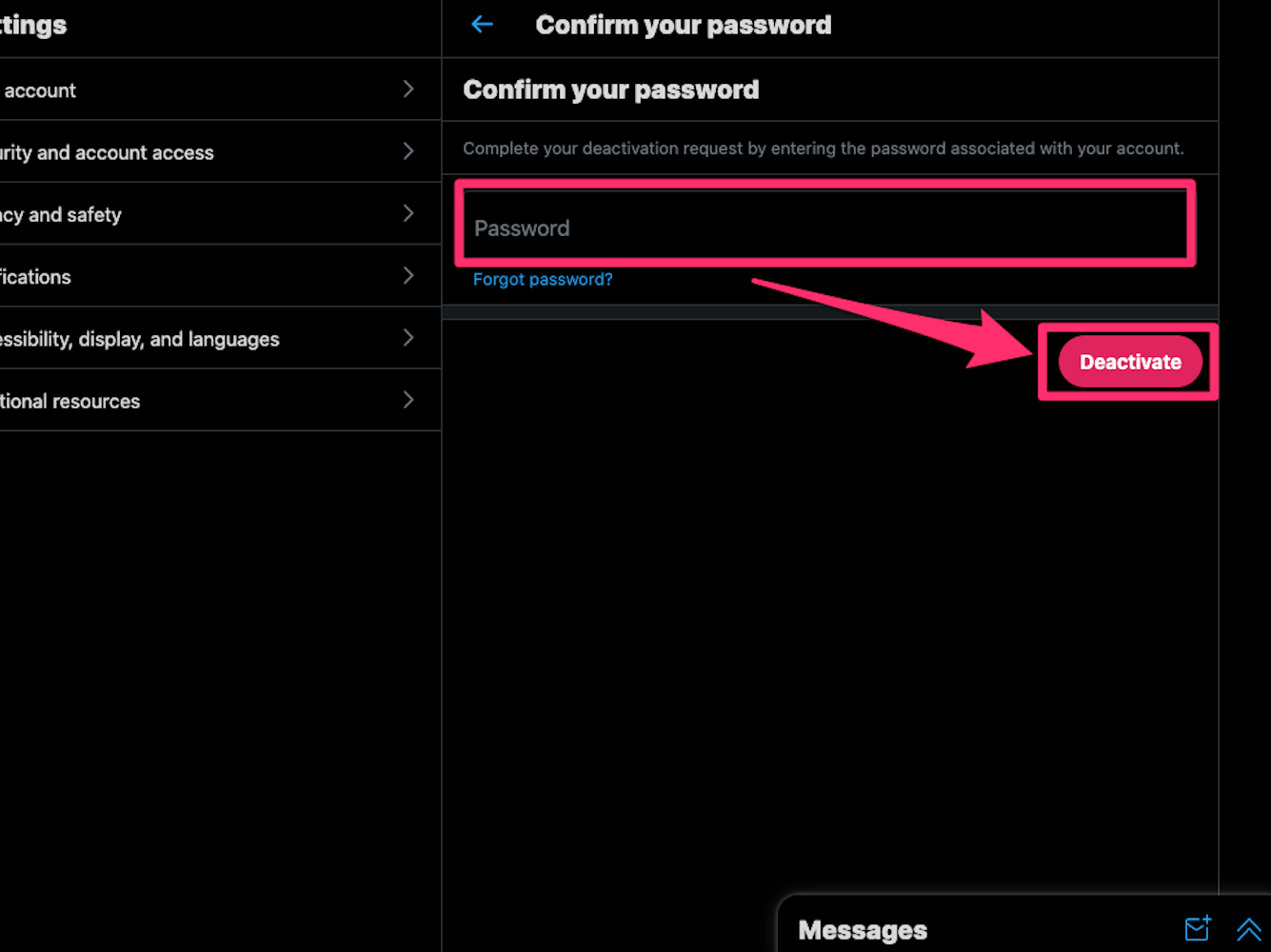The width and height of the screenshot is (1271, 952).
Task: Click the 'Confirm your password' section heading
Action: (611, 89)
